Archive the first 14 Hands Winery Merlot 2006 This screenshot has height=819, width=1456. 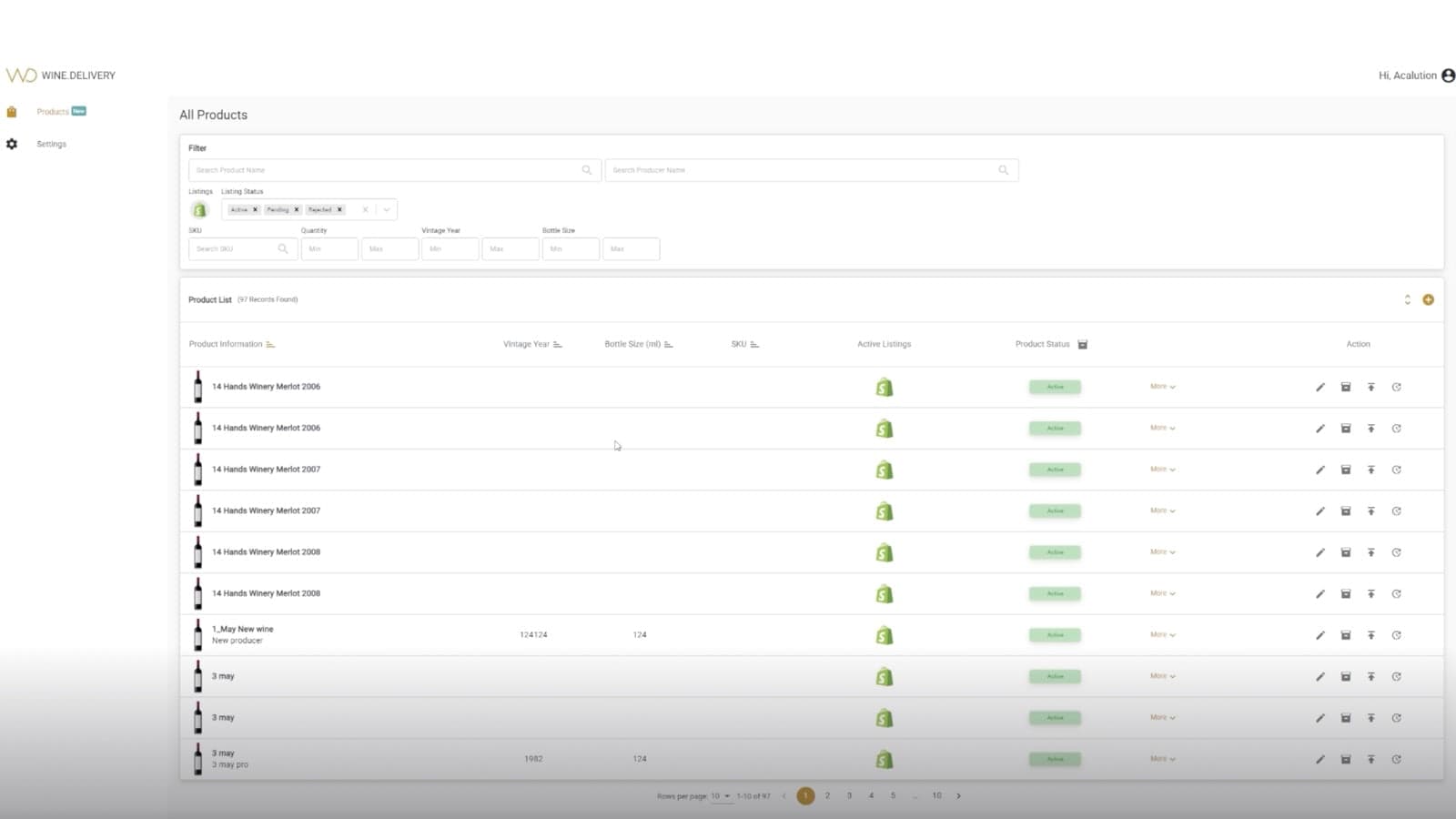click(1346, 387)
